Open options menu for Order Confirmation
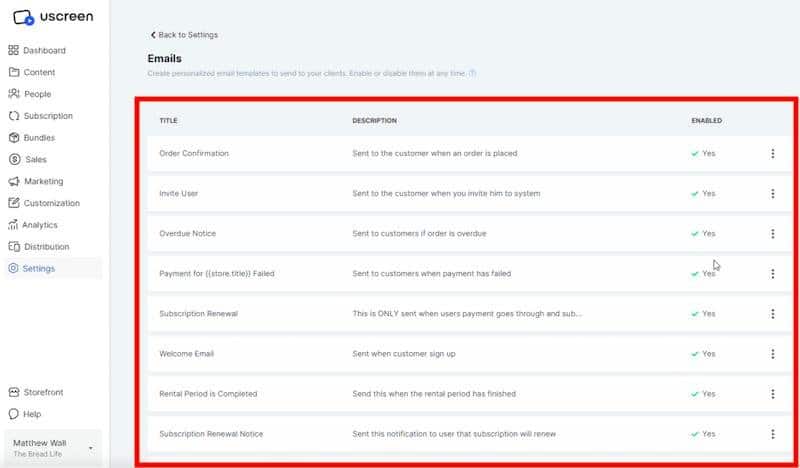This screenshot has height=468, width=800. pos(772,153)
